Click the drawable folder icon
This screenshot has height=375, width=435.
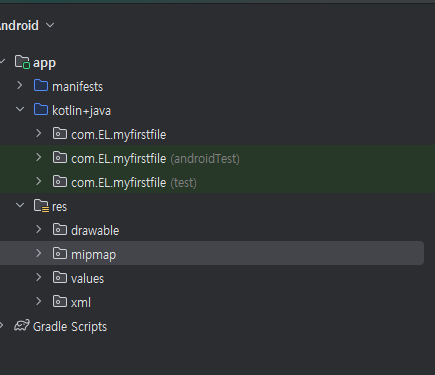(60, 229)
